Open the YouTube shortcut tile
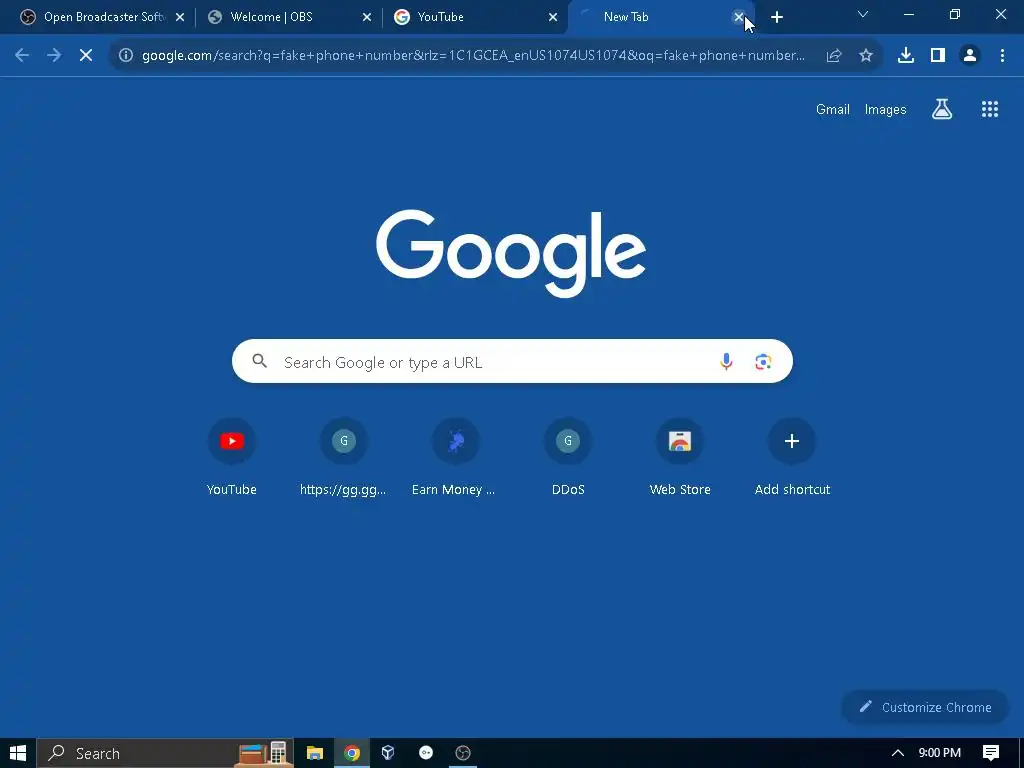This screenshot has width=1024, height=768. click(231, 457)
